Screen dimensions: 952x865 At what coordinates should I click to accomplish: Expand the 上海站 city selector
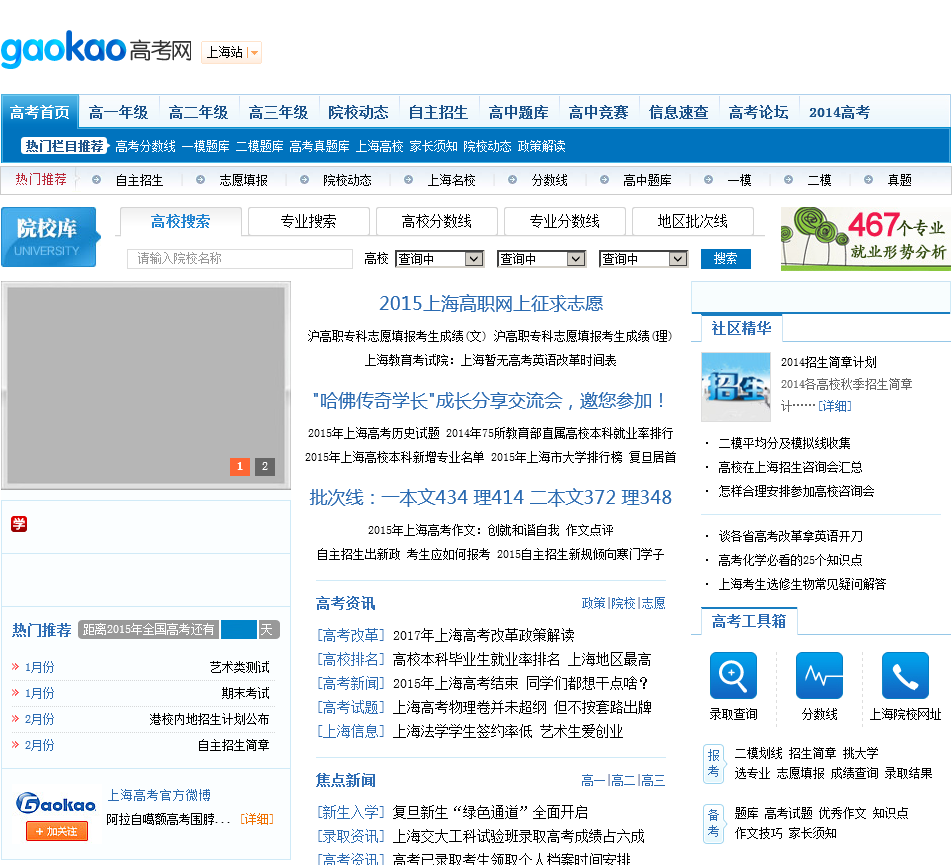231,52
